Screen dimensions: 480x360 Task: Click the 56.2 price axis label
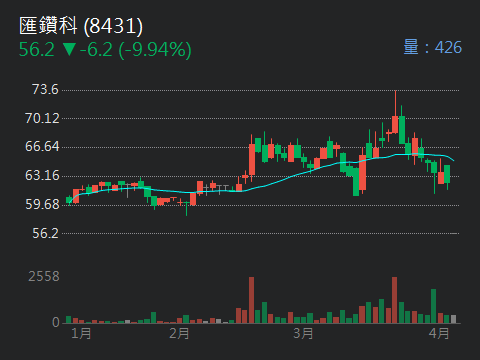click(45, 233)
